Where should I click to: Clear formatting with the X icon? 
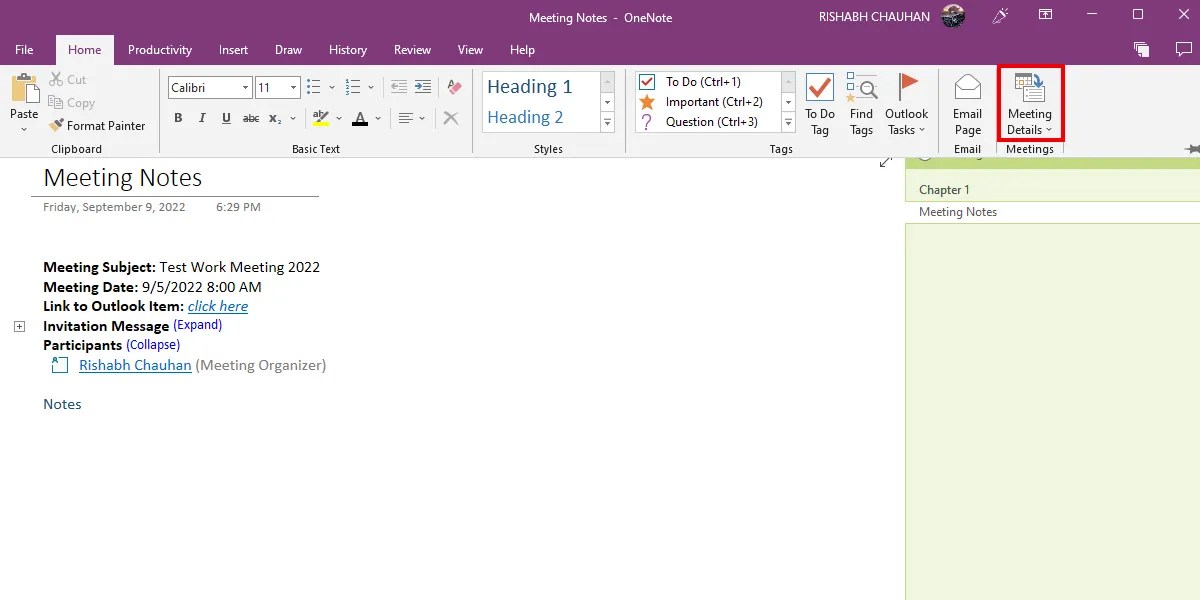450,117
